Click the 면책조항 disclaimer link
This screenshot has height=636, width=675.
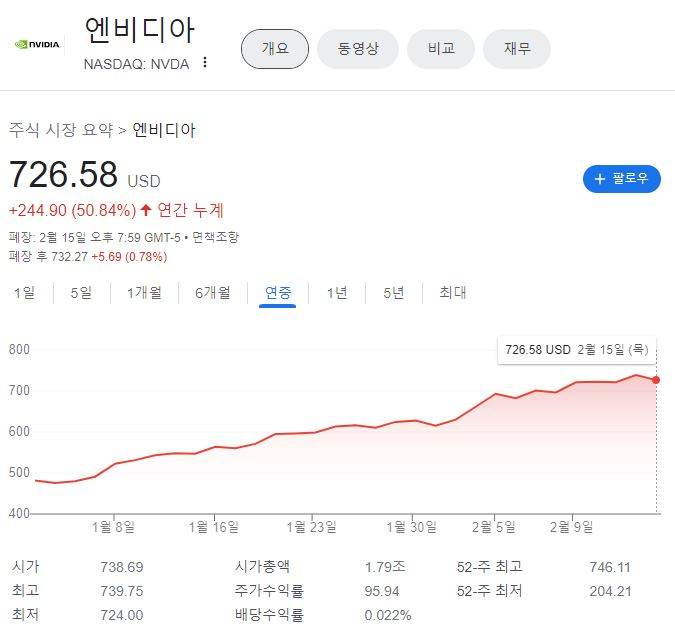click(215, 237)
